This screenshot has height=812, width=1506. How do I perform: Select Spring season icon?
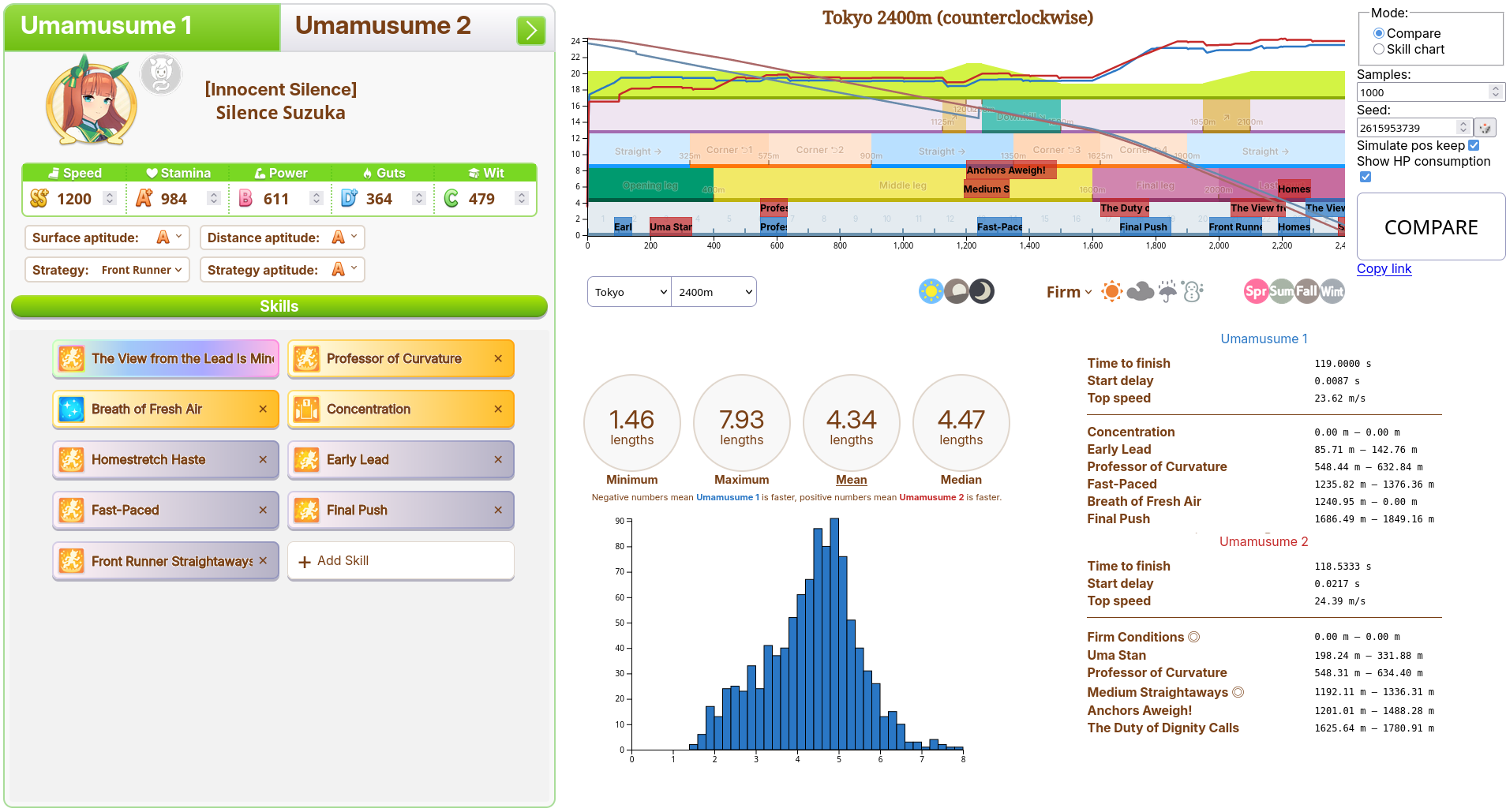tap(1256, 291)
